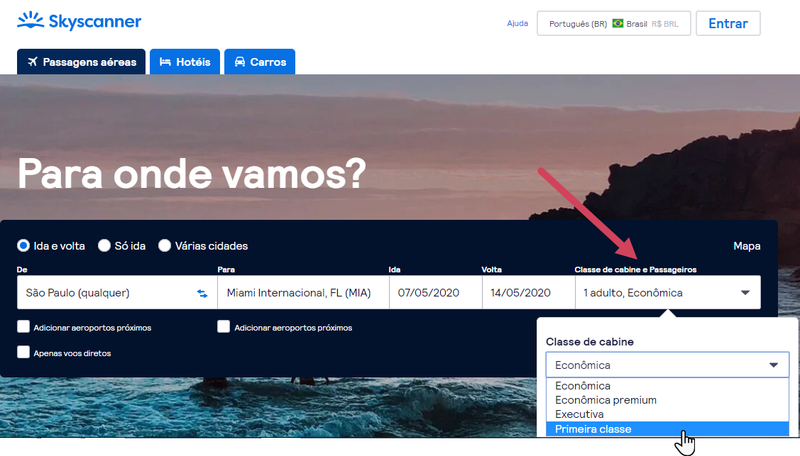Swap origin and destination arrows icon

[x=202, y=293]
